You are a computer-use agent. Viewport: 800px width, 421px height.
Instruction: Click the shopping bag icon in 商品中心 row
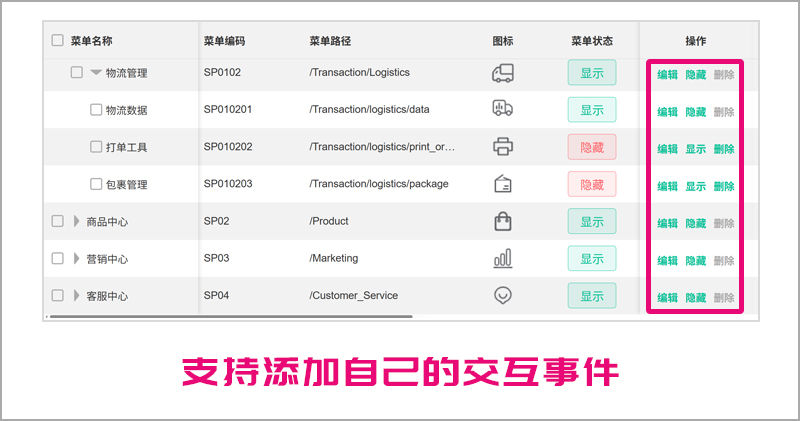503,221
